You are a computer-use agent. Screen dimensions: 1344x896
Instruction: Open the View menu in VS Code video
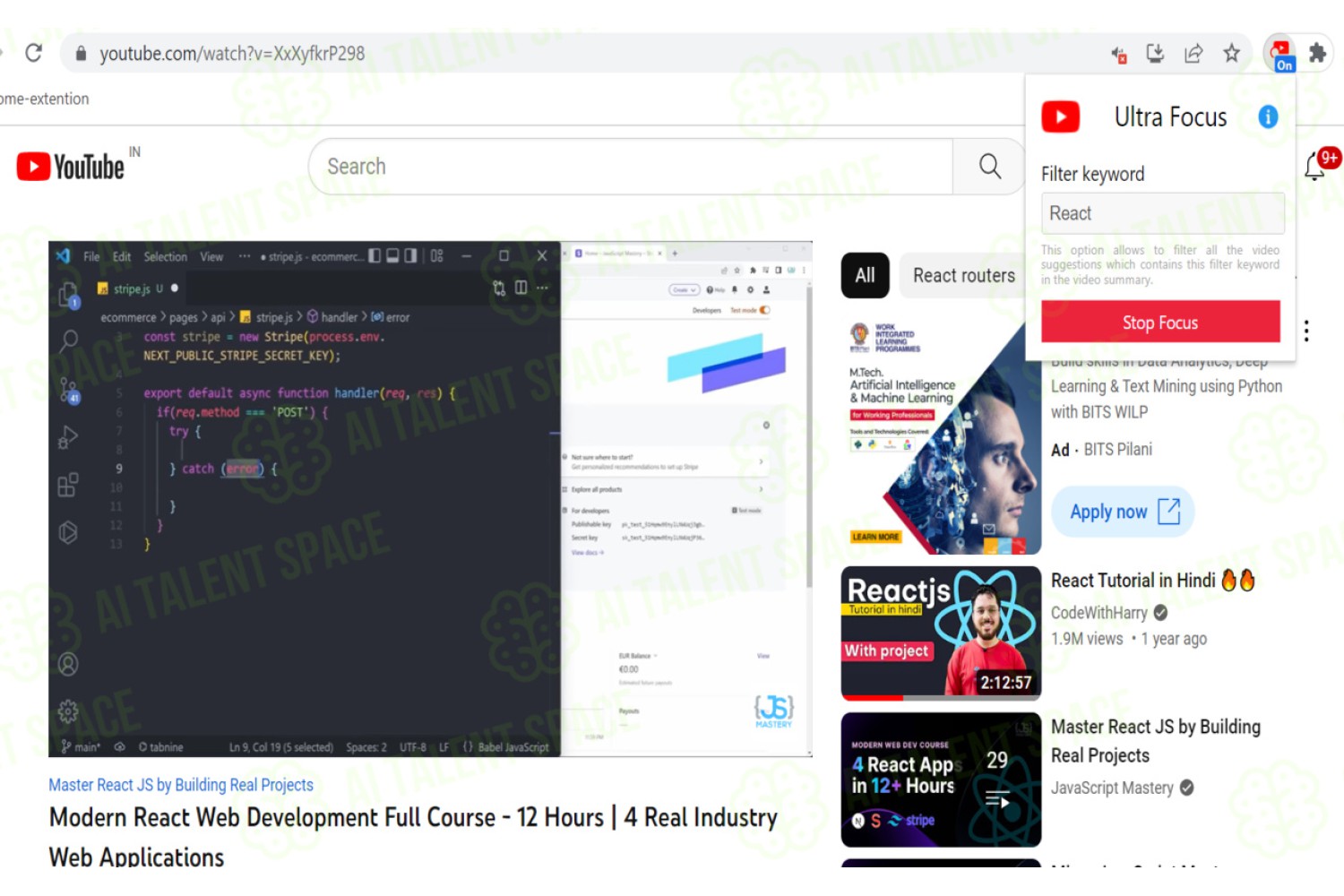point(211,256)
